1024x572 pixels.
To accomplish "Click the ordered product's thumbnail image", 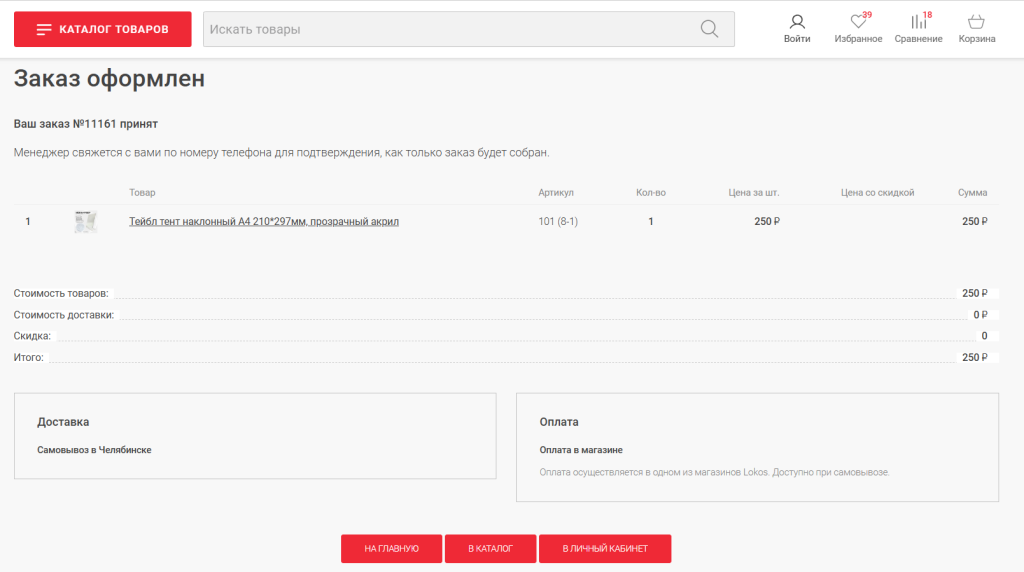I will tap(86, 222).
